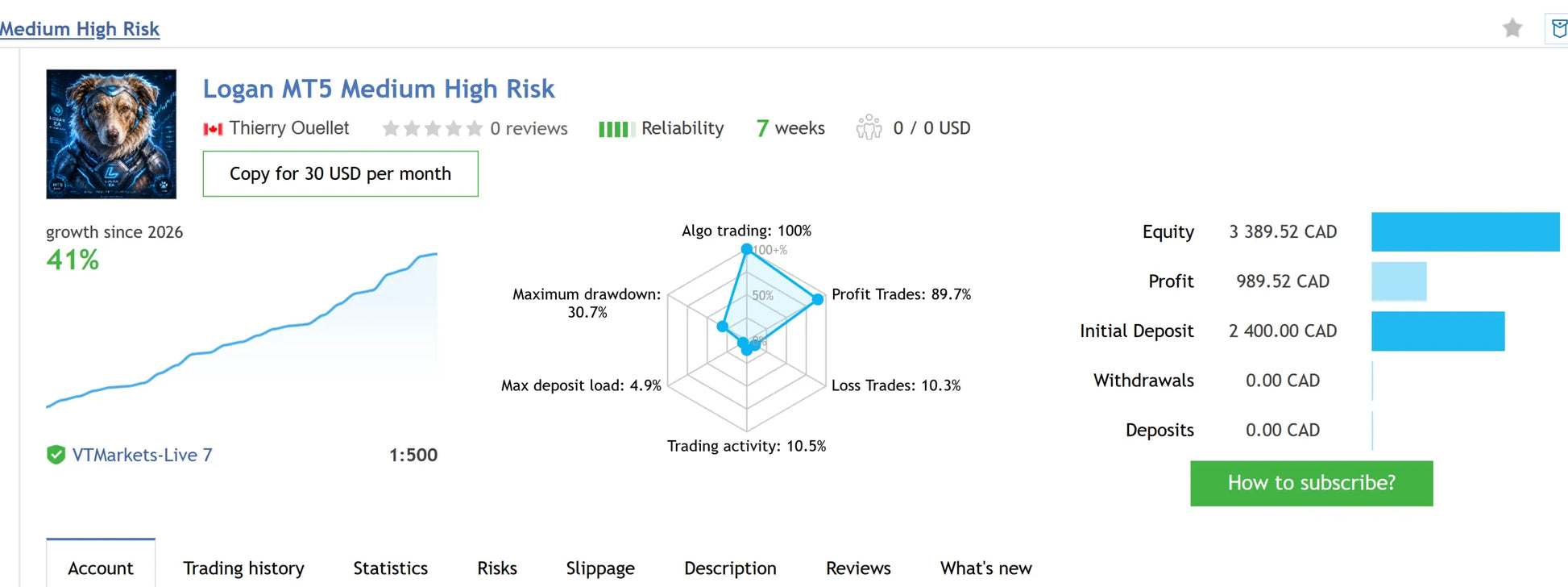Click the shield icon at top right
1568x587 pixels.
pyautogui.click(x=1558, y=29)
